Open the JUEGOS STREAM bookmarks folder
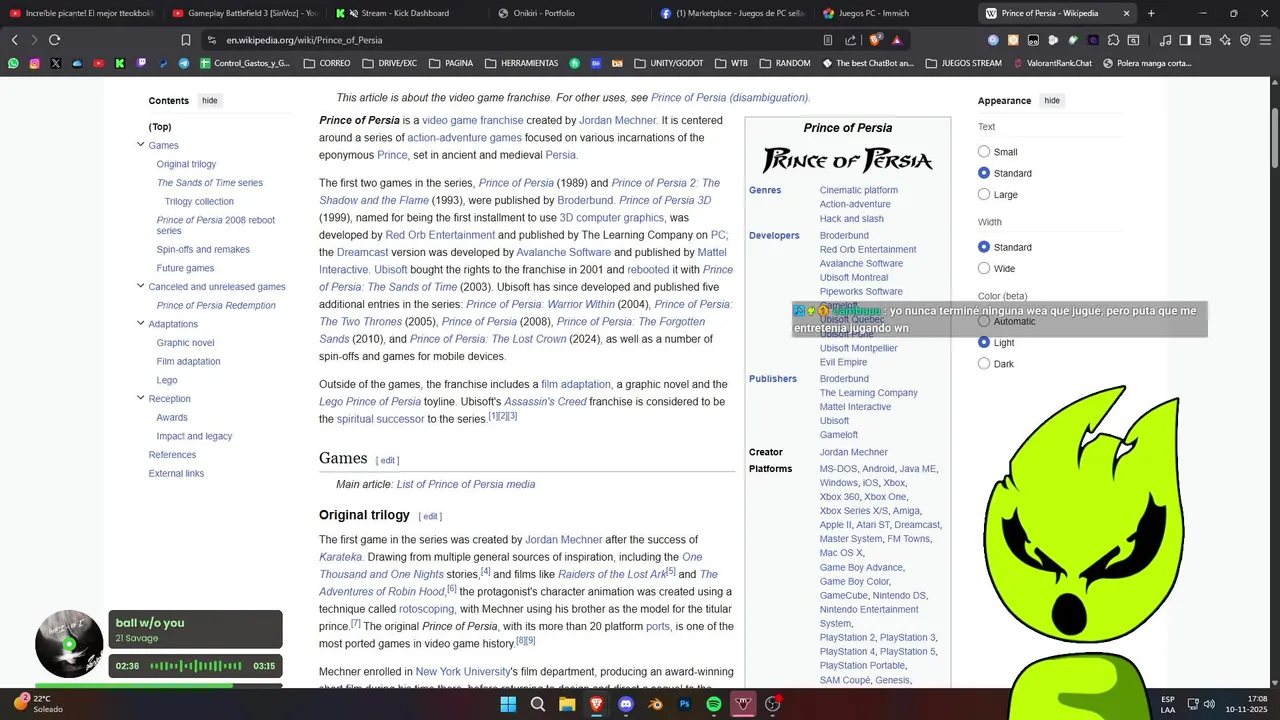 pyautogui.click(x=963, y=63)
